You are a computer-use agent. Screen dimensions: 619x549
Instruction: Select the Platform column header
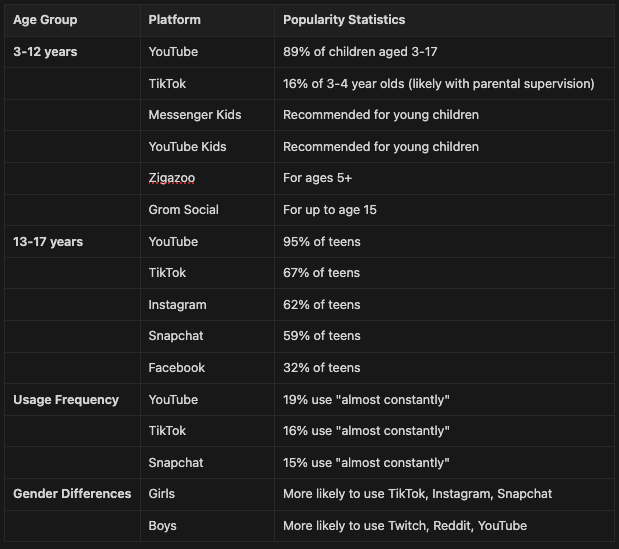tap(174, 20)
